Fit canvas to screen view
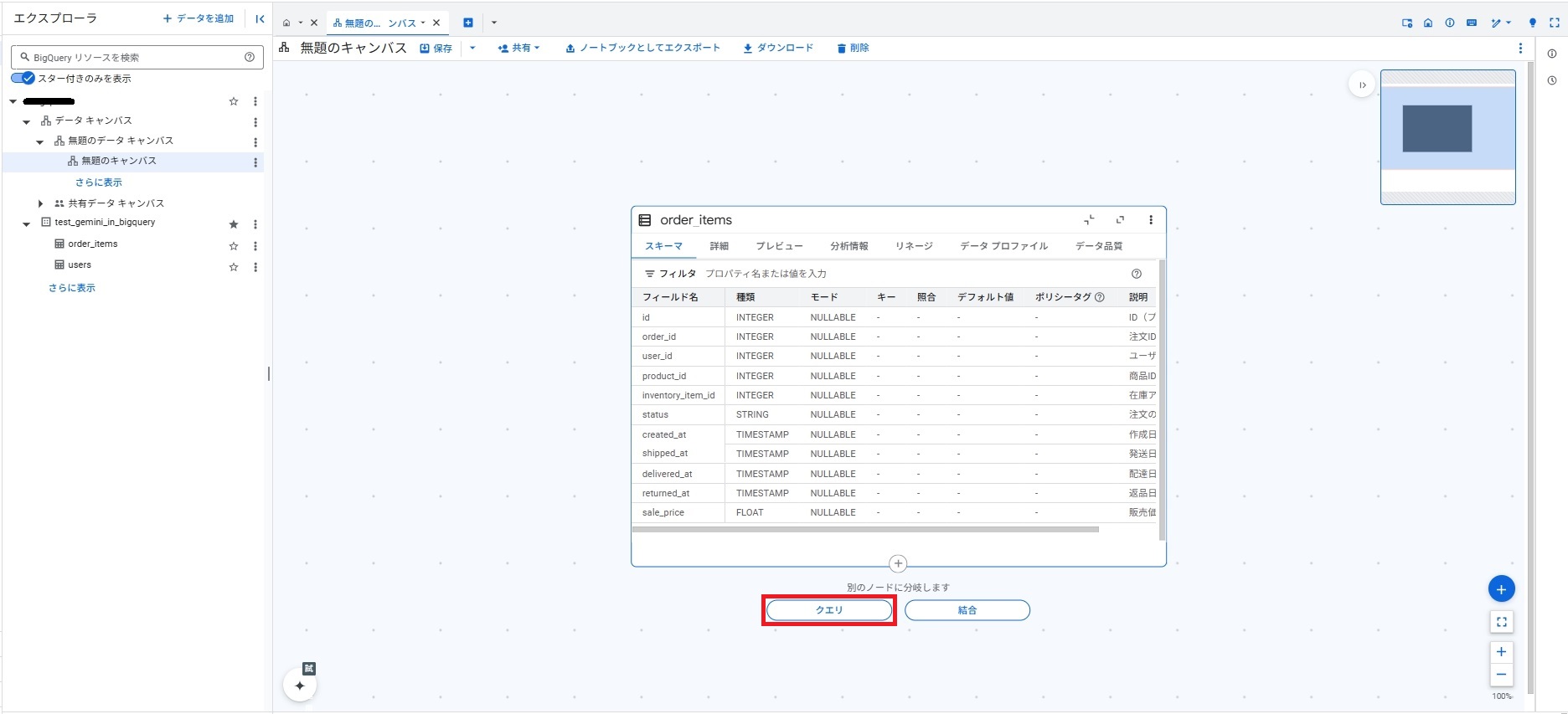Image resolution: width=1568 pixels, height=714 pixels. [1501, 622]
